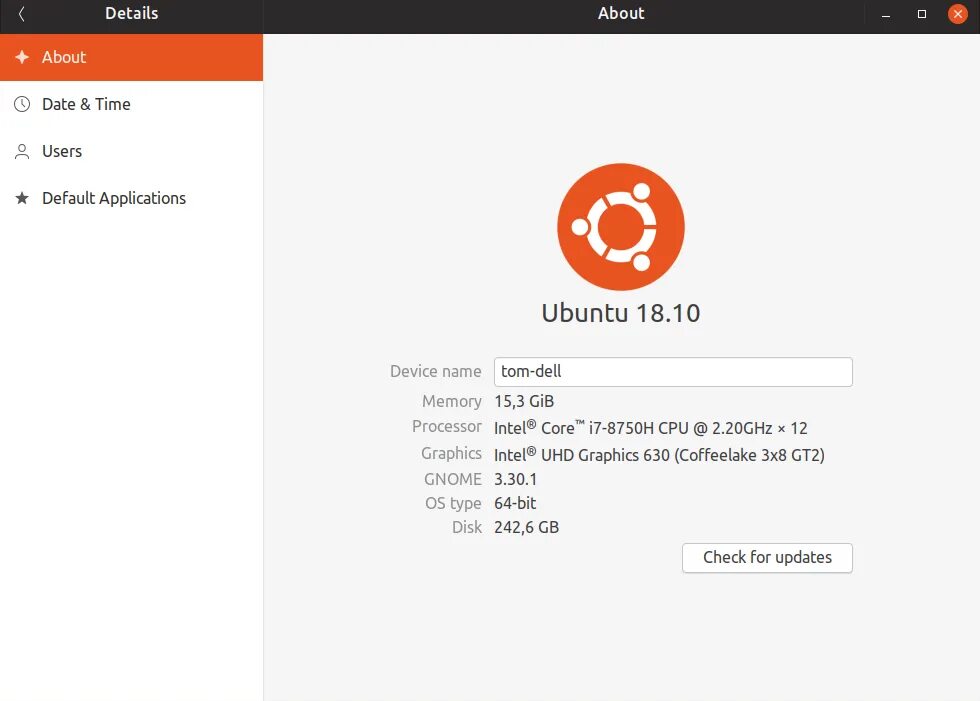Minimize the About window
Screen dimensions: 980x701
pos(886,14)
